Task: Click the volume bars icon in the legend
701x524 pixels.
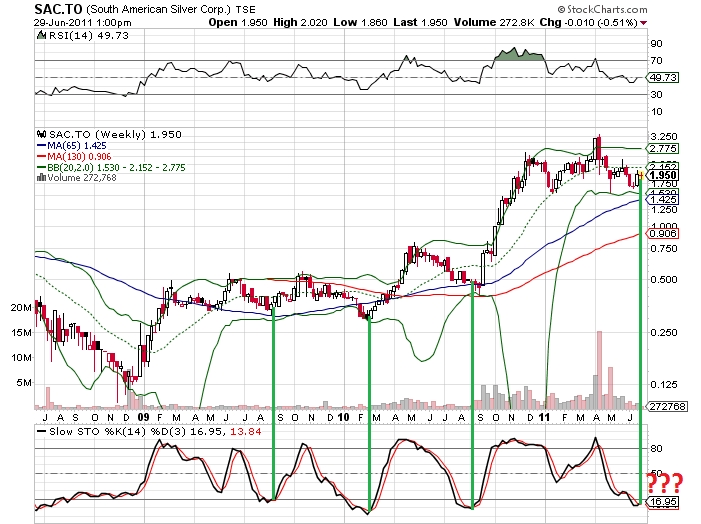Action: 42,177
